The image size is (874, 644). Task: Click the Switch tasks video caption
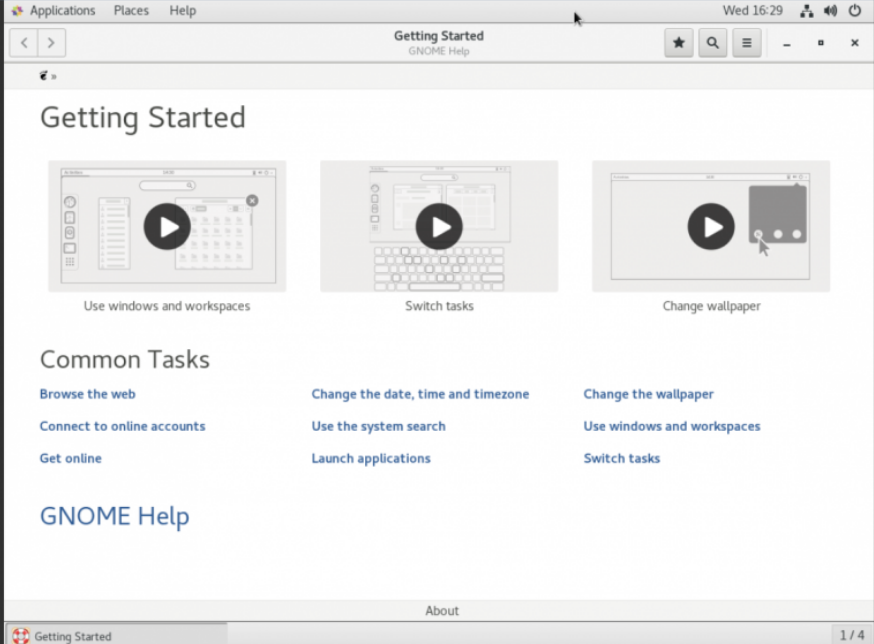(439, 306)
